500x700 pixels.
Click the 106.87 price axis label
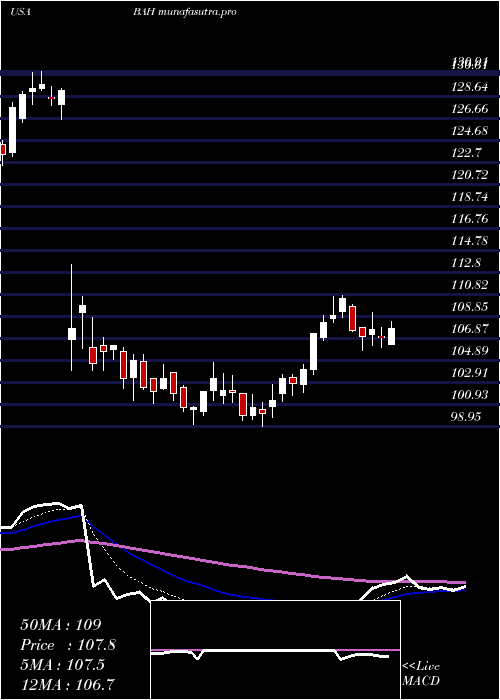[x=470, y=329]
